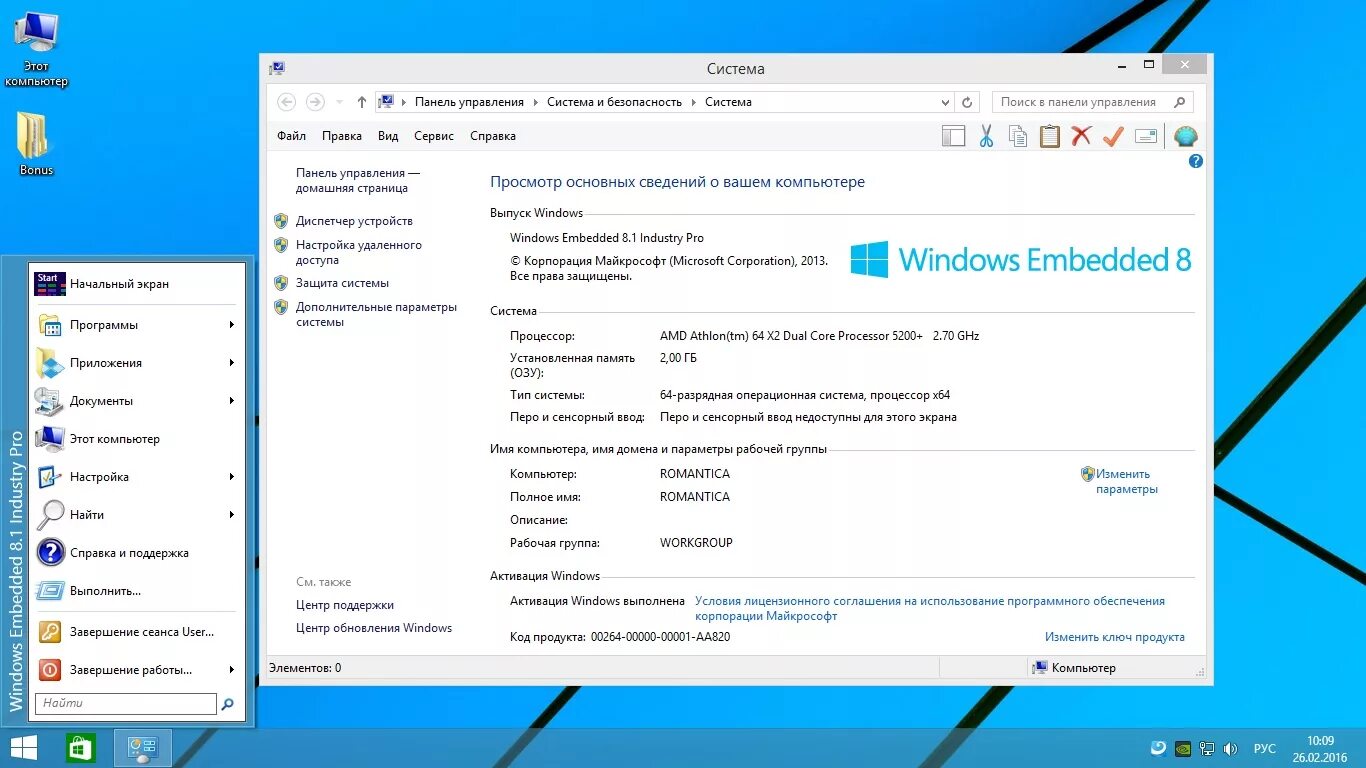Click the orange checkmark toolbar icon

(1113, 135)
